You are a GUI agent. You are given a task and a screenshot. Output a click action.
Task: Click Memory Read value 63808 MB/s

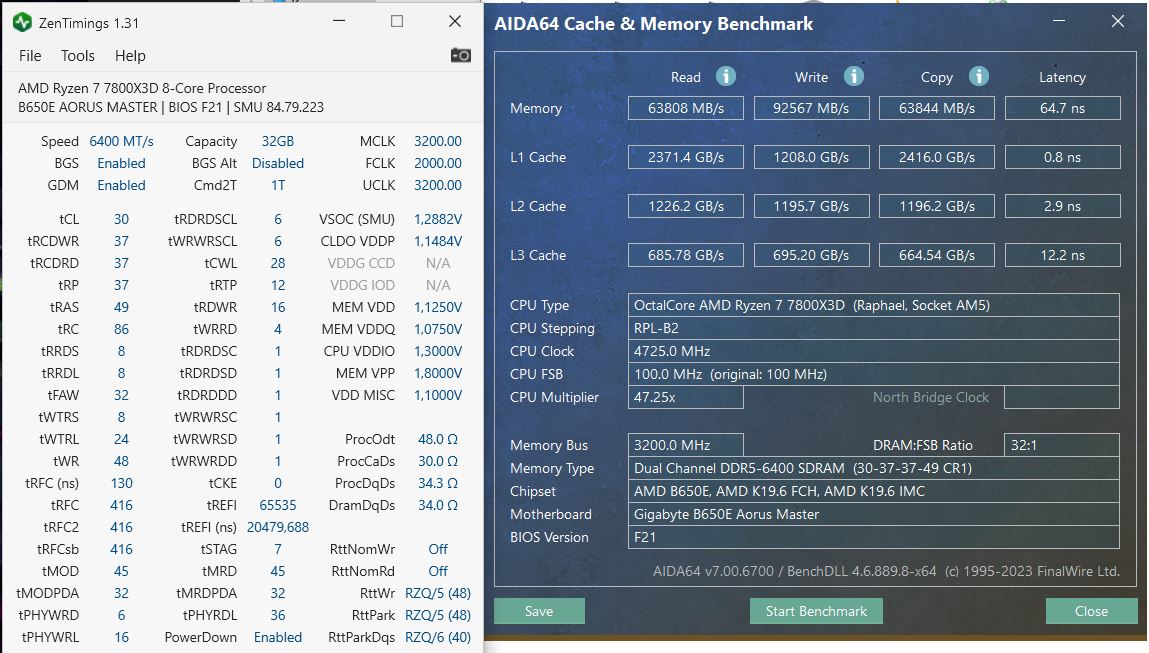click(x=686, y=108)
